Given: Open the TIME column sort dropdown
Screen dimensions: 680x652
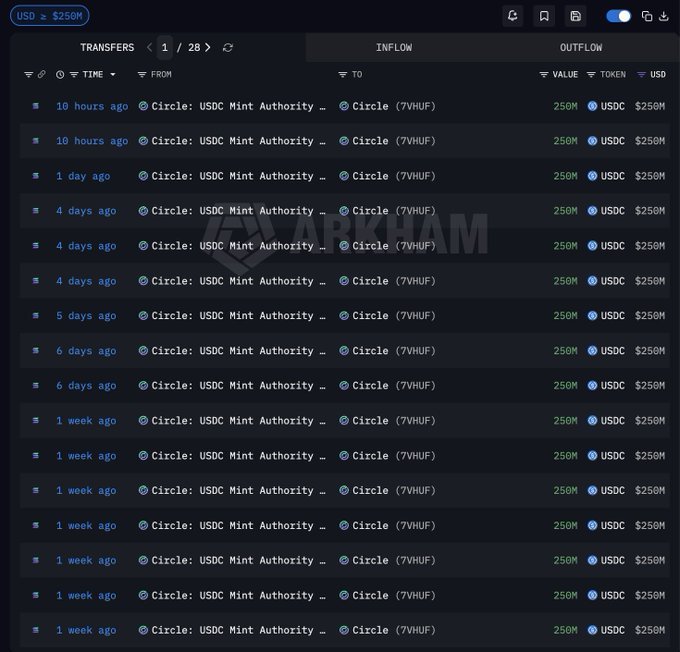Looking at the screenshot, I should click(113, 75).
